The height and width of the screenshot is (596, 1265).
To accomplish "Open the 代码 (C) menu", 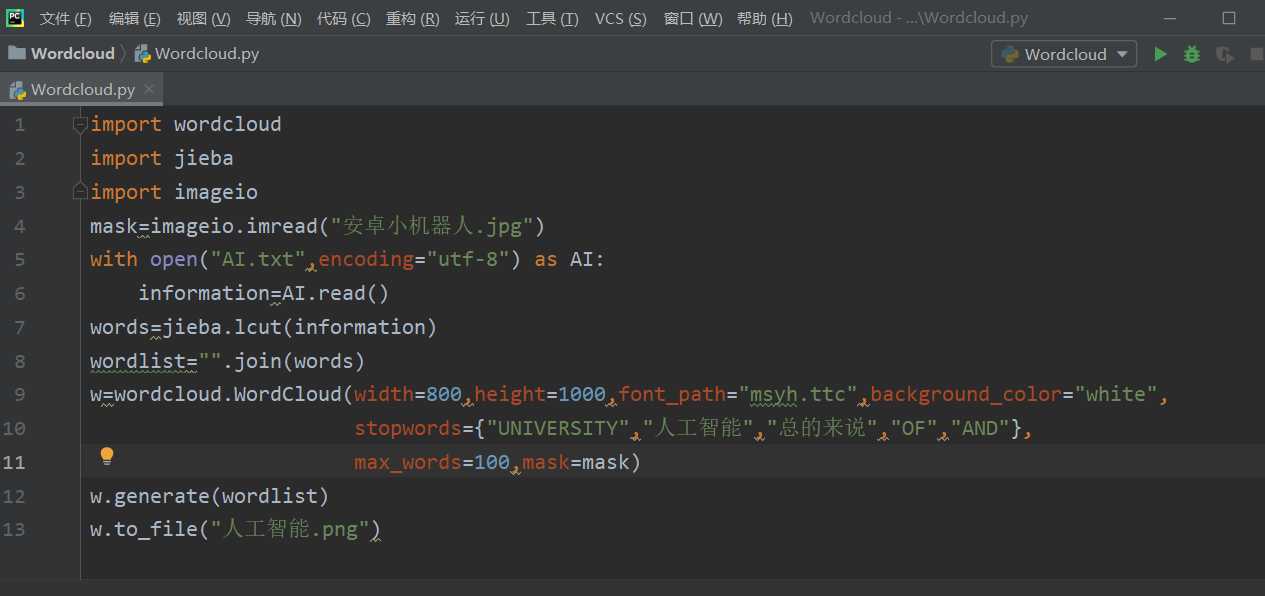I will click(343, 19).
